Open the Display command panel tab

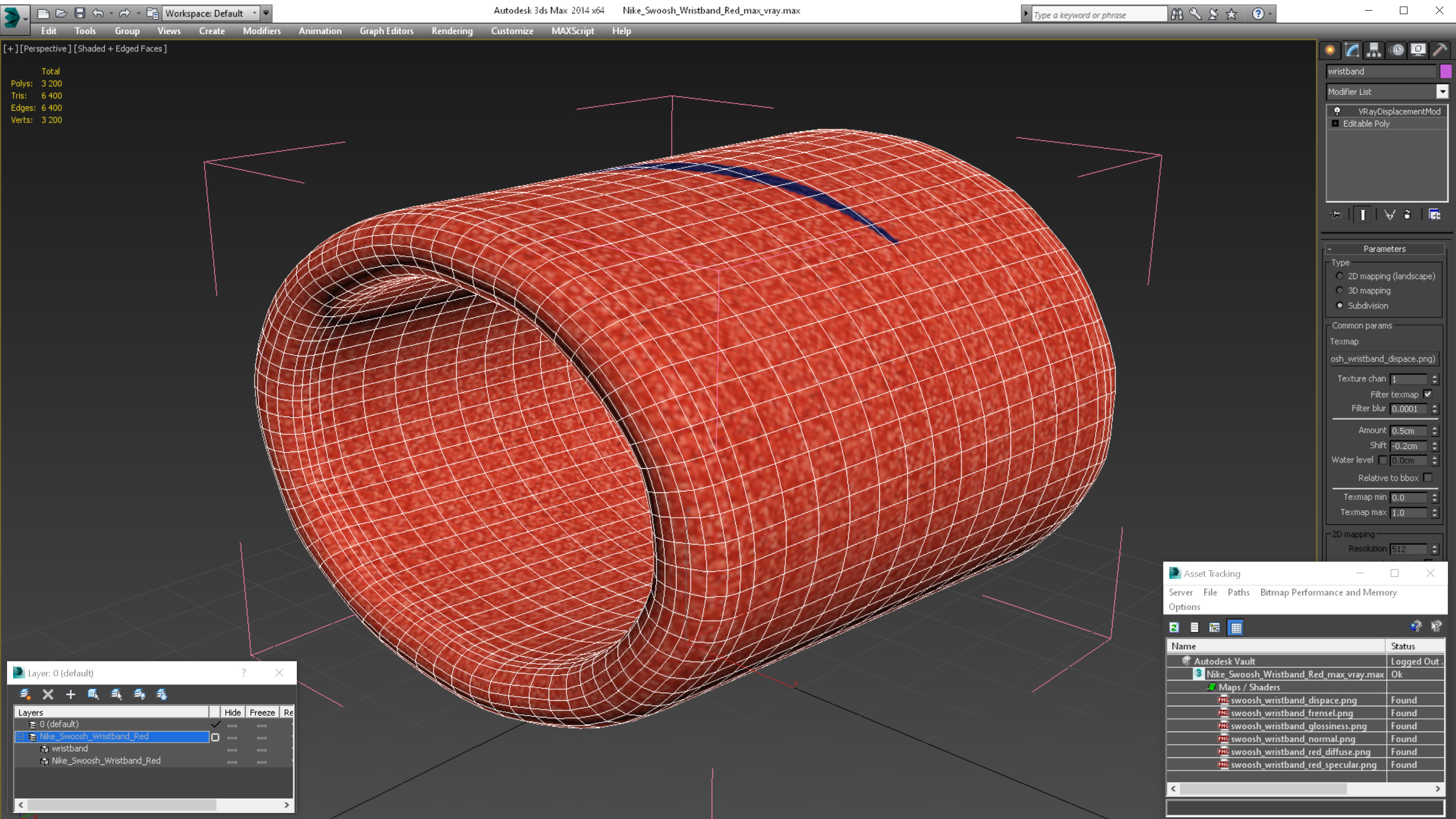1418,50
